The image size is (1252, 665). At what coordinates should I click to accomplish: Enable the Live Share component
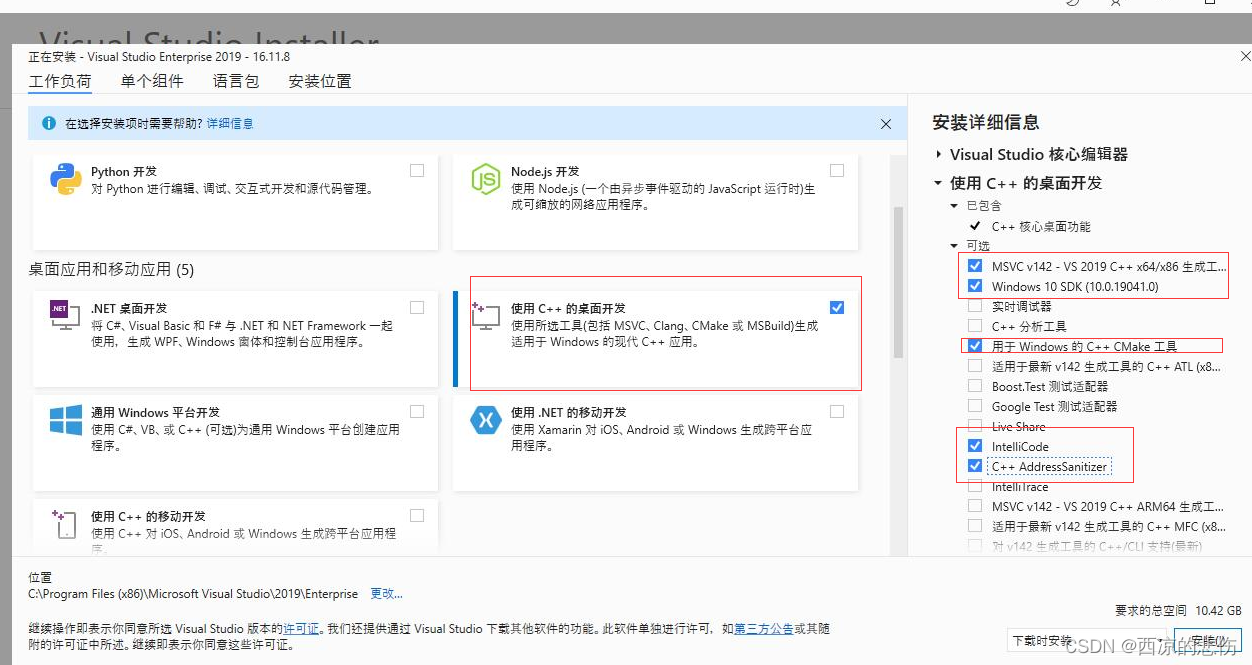click(975, 426)
